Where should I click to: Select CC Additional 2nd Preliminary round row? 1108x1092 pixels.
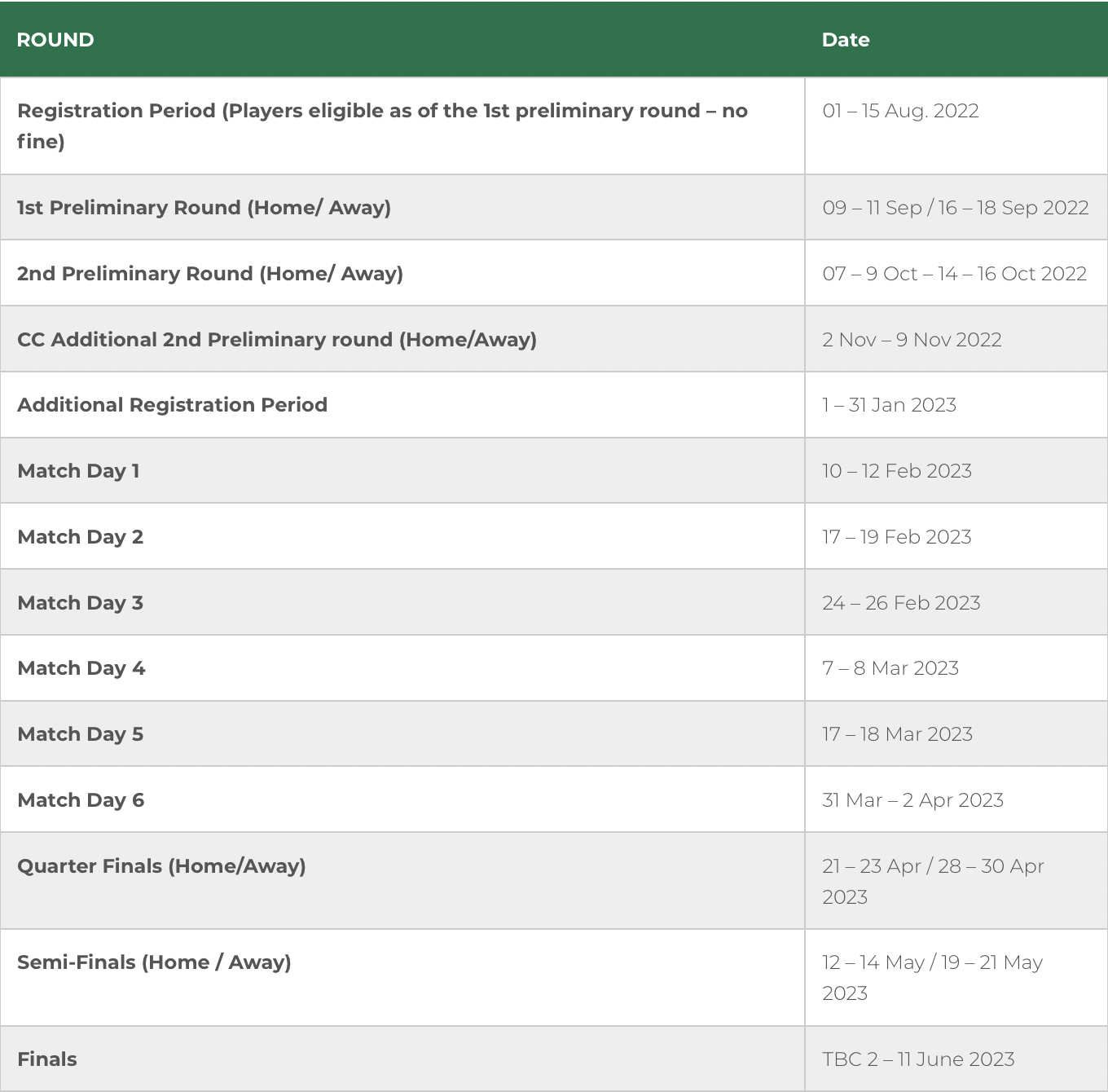[x=277, y=340]
